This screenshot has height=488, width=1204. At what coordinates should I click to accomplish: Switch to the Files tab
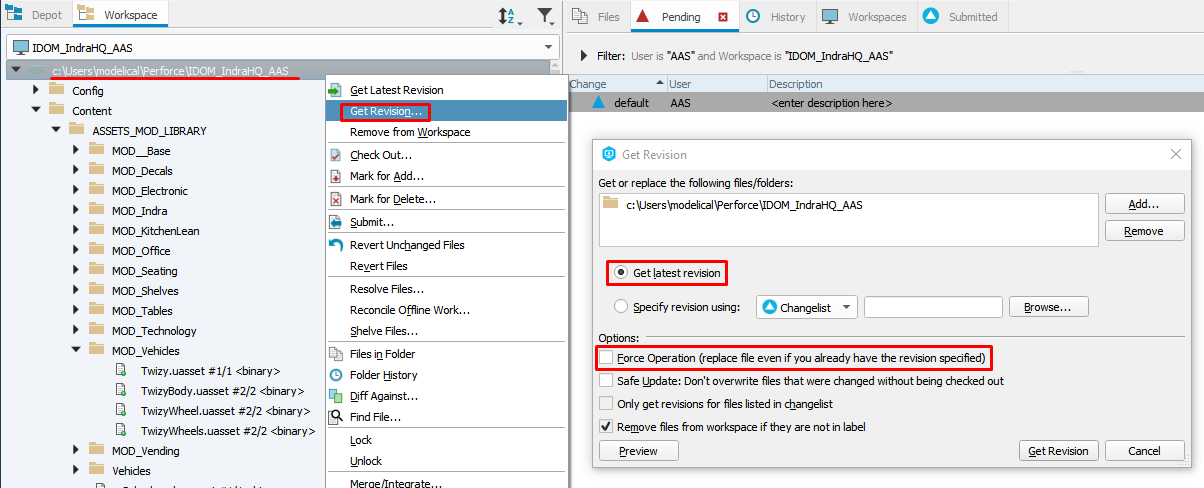coord(597,17)
